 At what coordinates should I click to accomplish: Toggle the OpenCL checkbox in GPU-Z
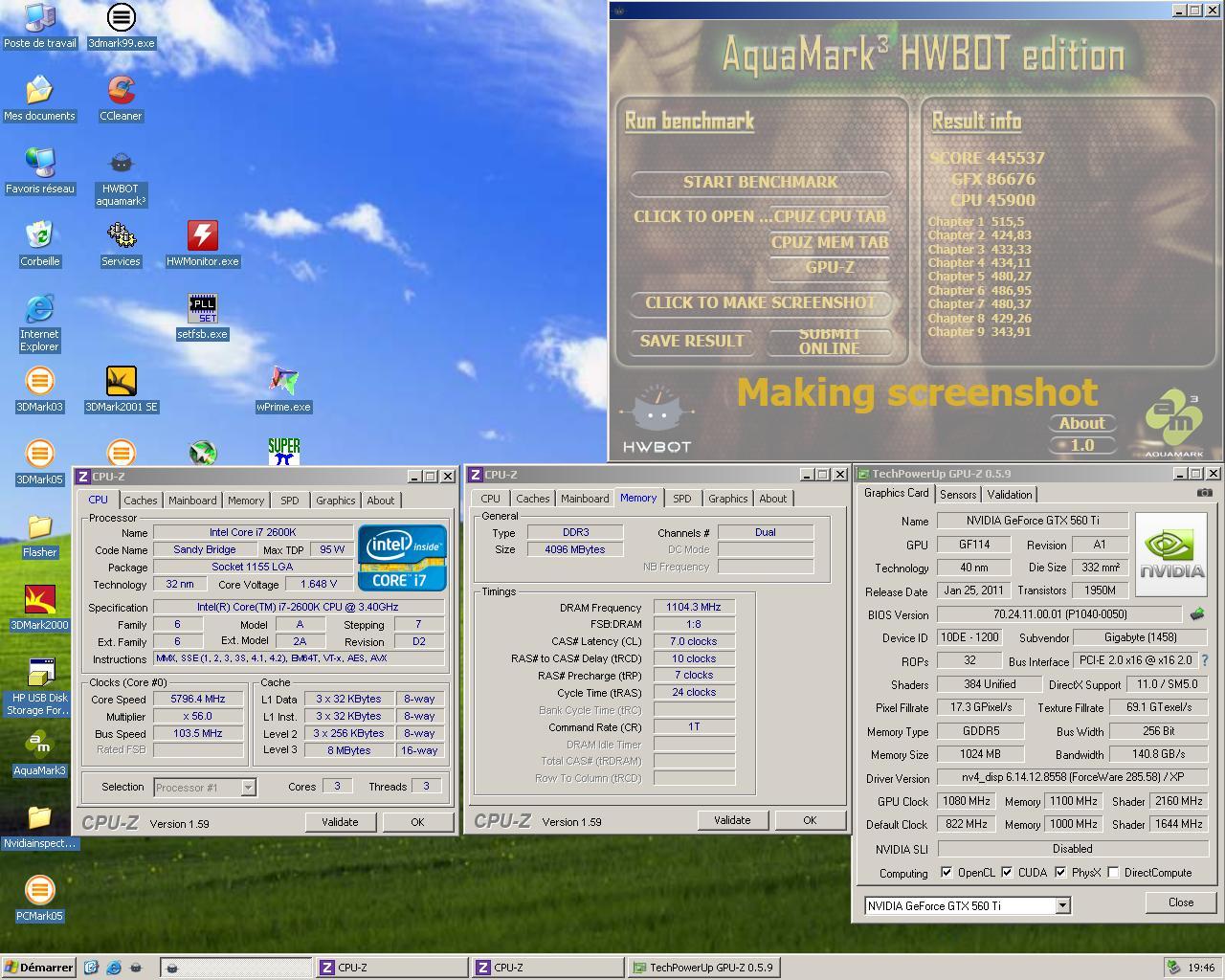pyautogui.click(x=947, y=872)
